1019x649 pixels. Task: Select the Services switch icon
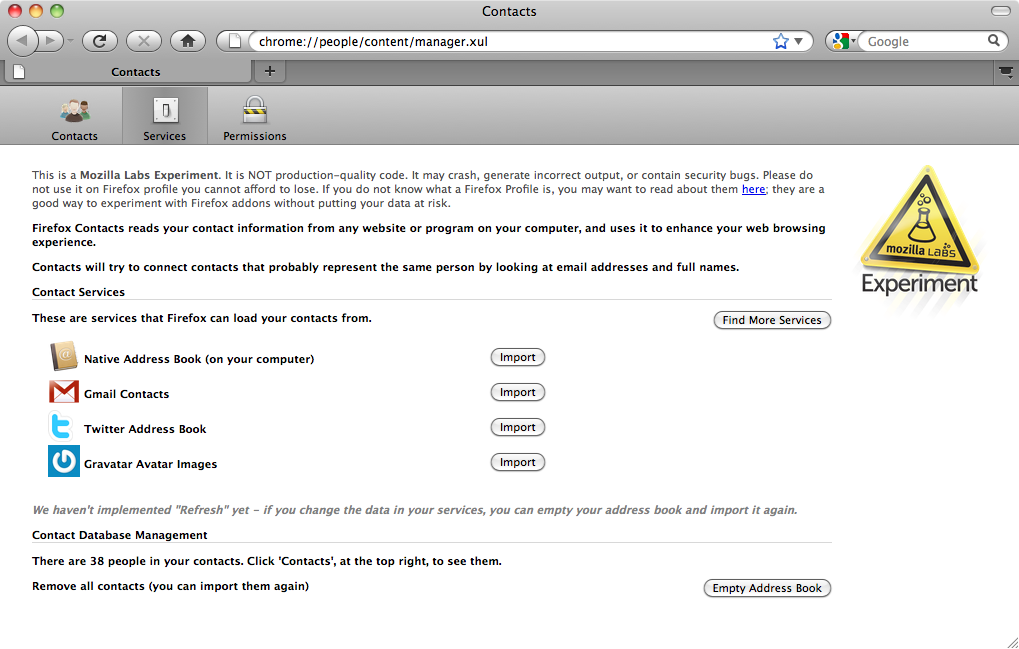[x=165, y=112]
